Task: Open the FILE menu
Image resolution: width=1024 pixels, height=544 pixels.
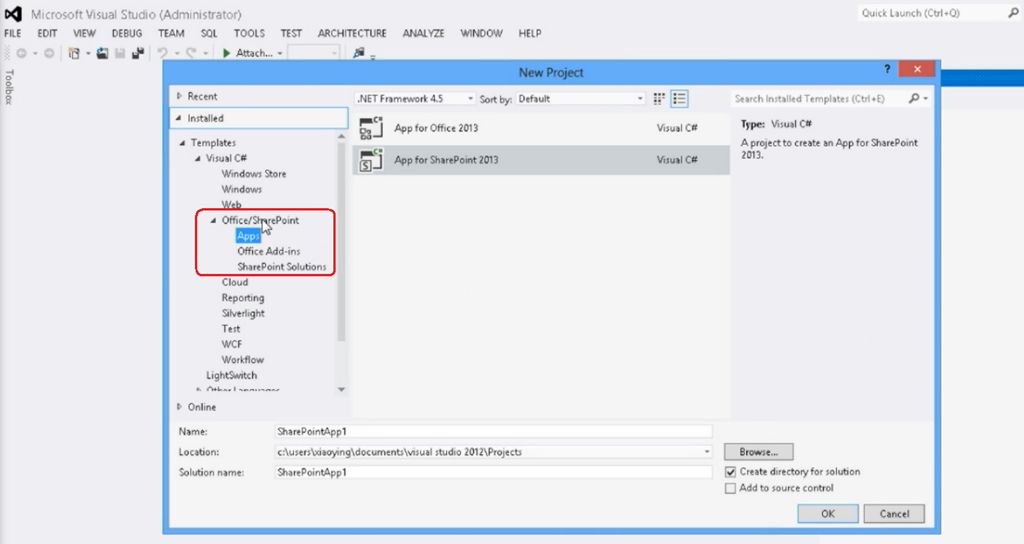Action: click(13, 33)
